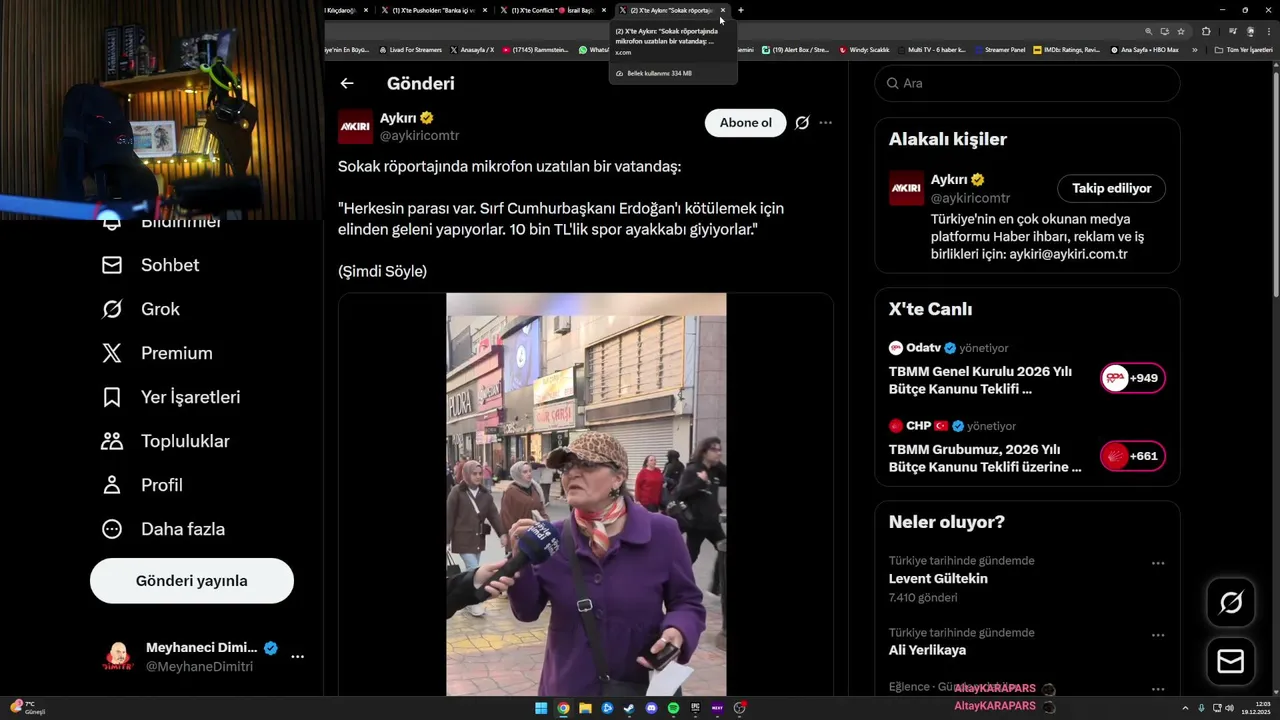Click the Takip ediyor button
This screenshot has width=1280, height=720.
pyautogui.click(x=1111, y=188)
